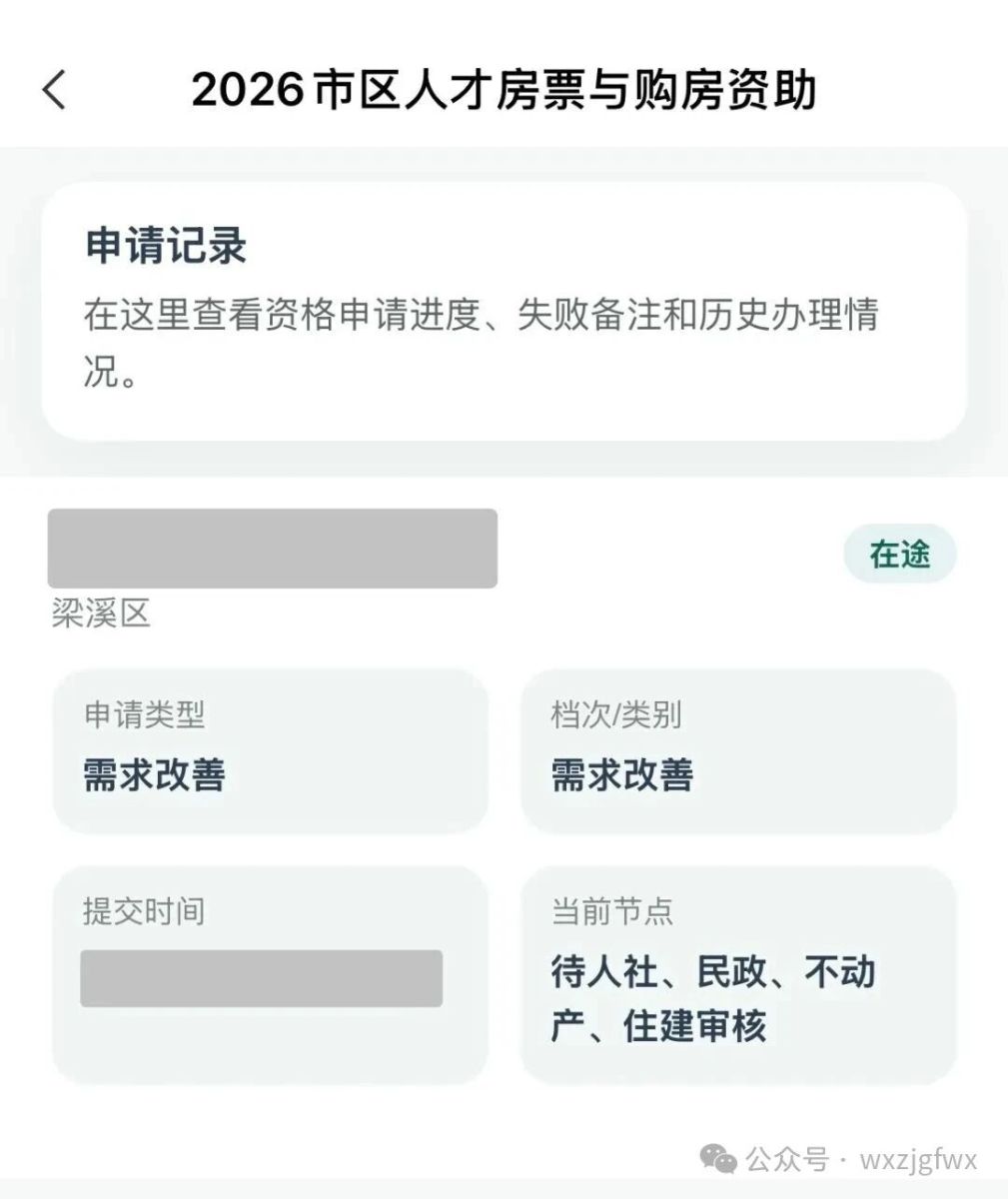The height and width of the screenshot is (1199, 1008).
Task: Tap the wxzjgfwx account name
Action: click(918, 1160)
